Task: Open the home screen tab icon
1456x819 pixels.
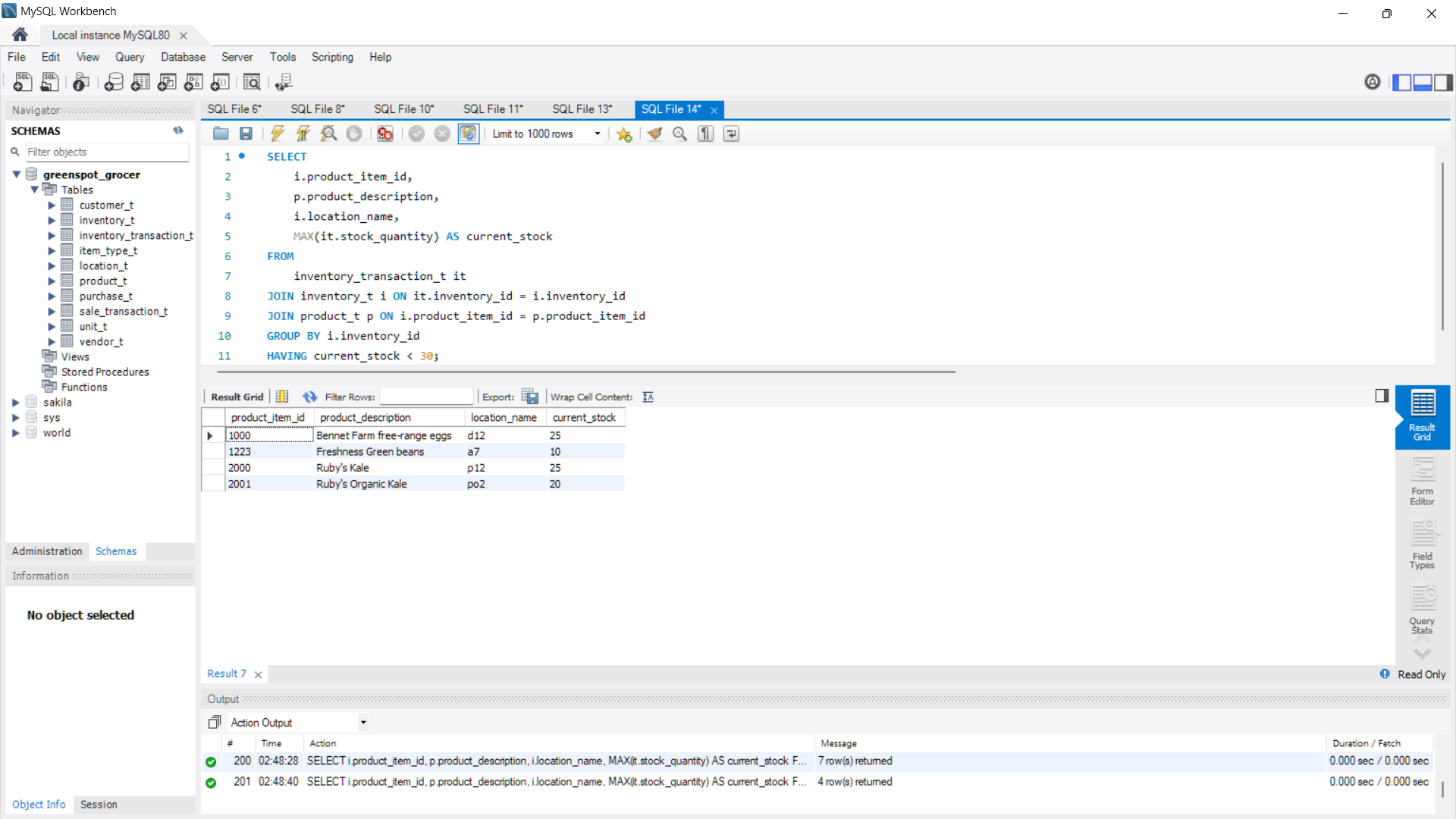Action: click(20, 35)
